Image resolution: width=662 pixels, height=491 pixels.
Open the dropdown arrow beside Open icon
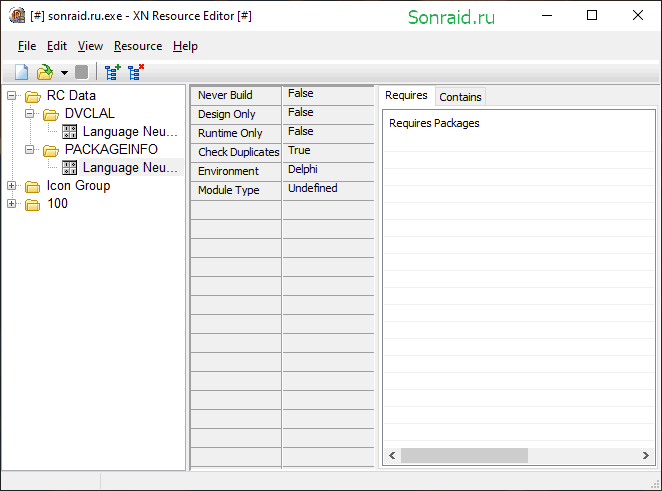click(64, 73)
